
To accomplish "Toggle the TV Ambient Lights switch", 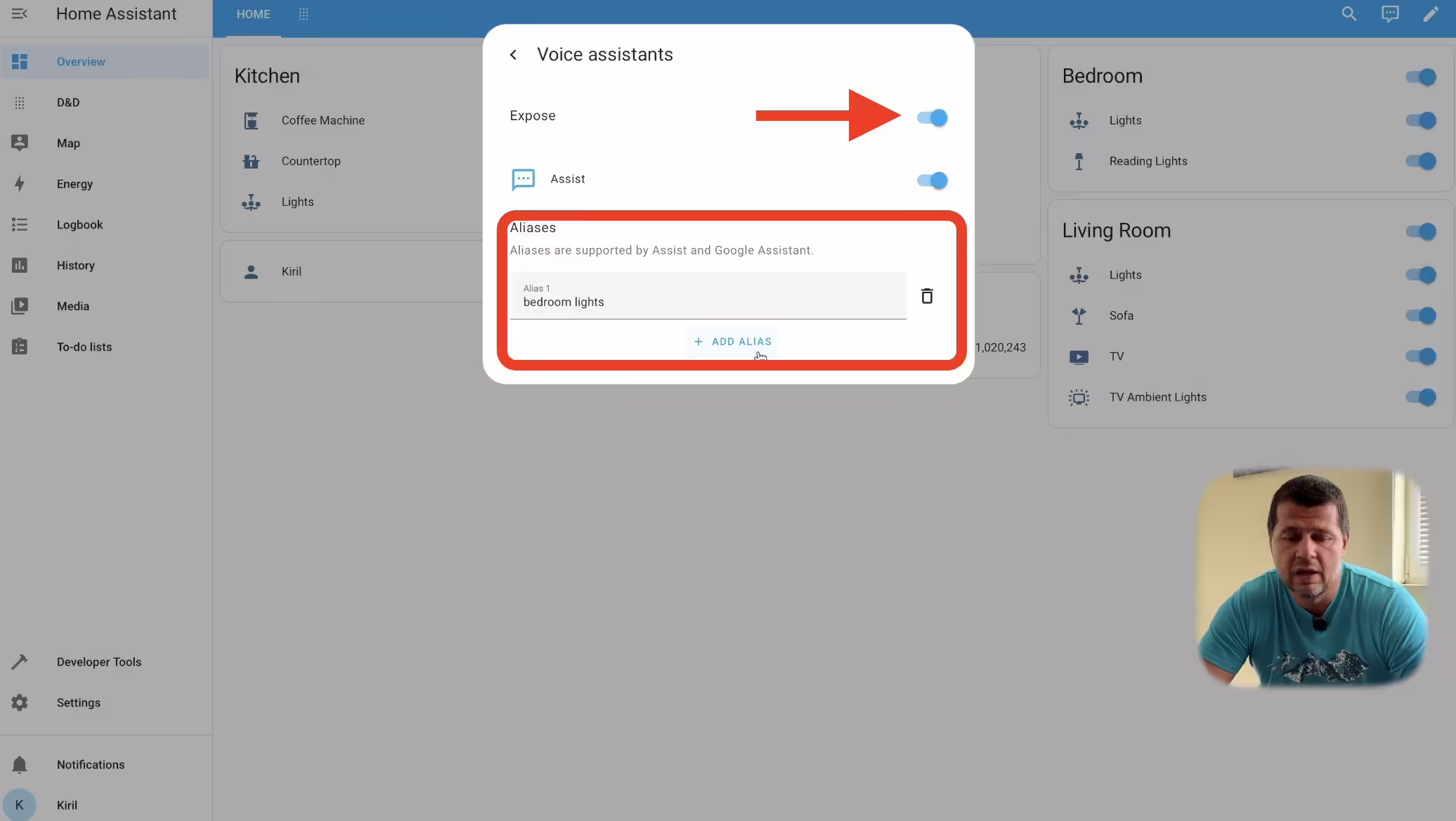I will [x=1421, y=397].
